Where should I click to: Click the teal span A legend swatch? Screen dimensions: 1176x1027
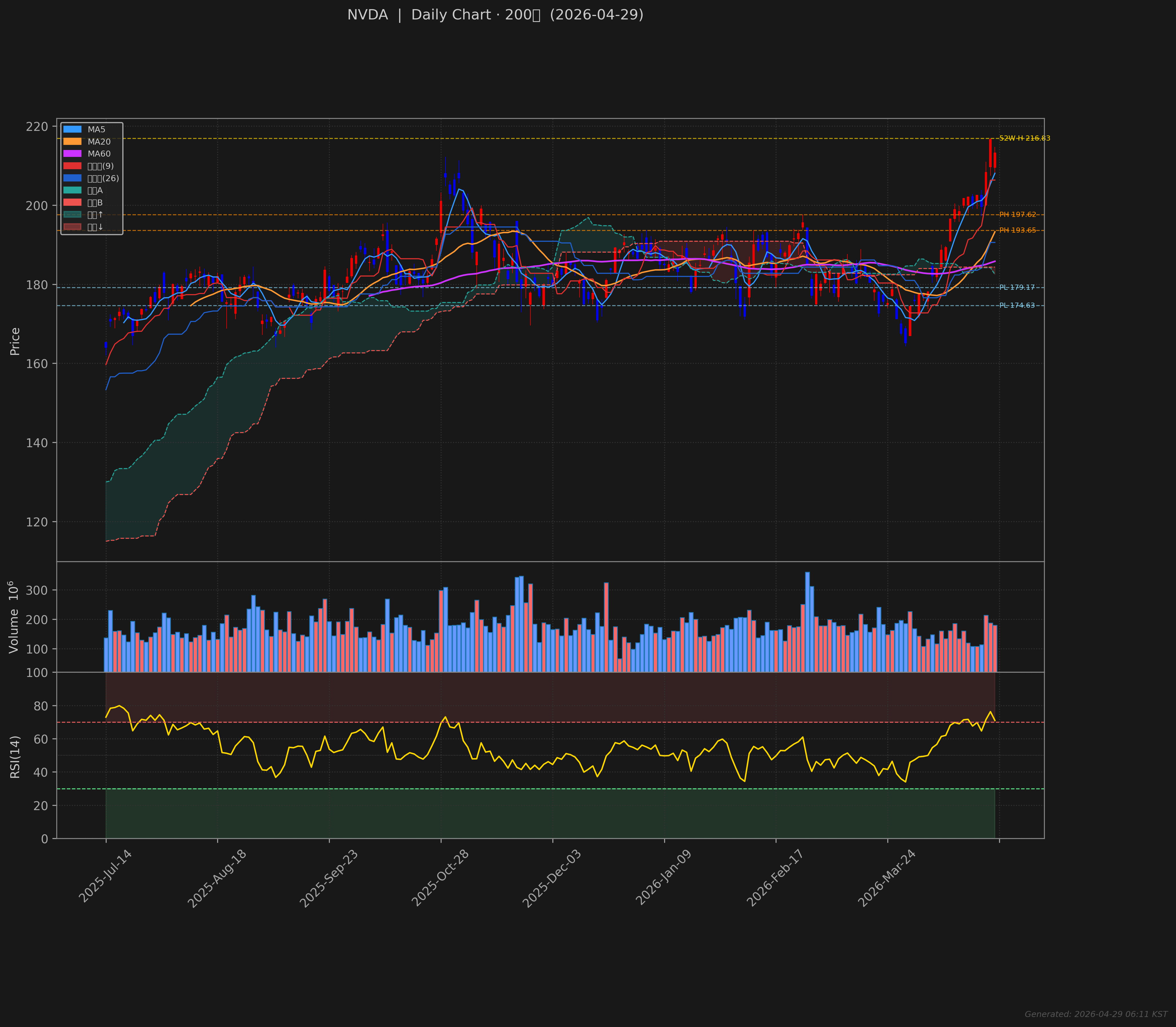[72, 190]
